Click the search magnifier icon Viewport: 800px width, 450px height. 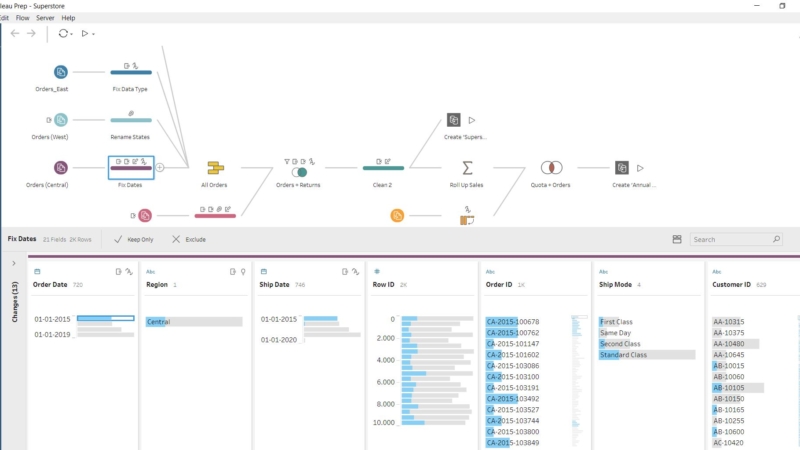pyautogui.click(x=777, y=239)
